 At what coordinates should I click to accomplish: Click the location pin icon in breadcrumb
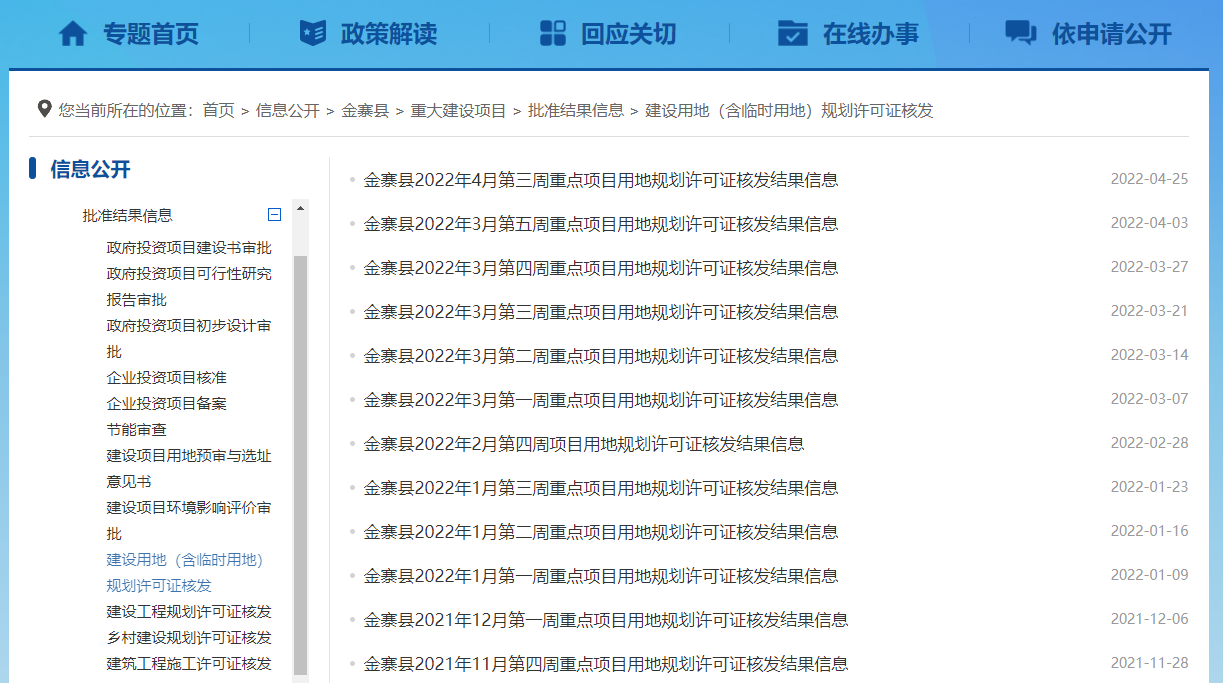[x=44, y=109]
